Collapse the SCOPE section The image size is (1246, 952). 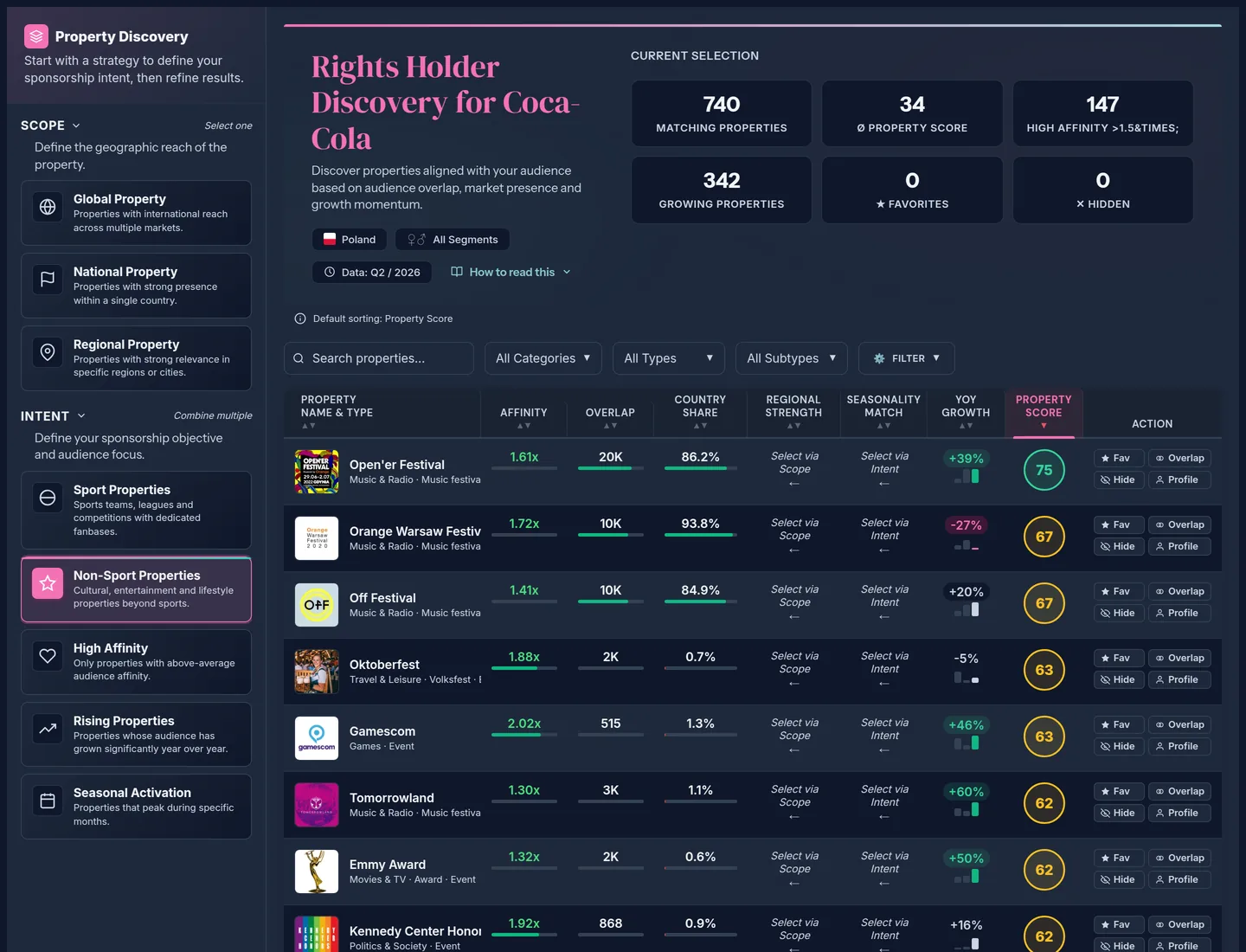click(x=51, y=125)
